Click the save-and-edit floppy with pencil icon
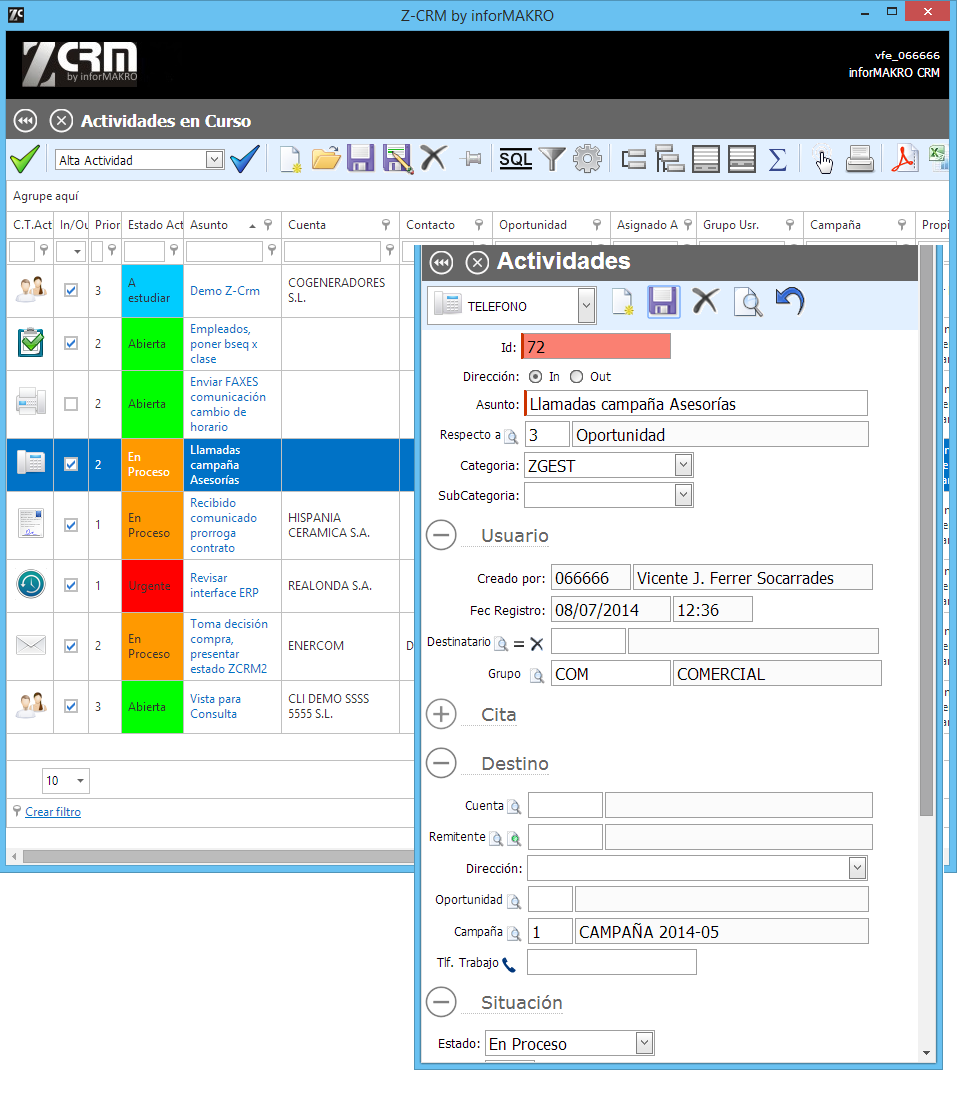Viewport: 980px width, 1106px height. click(398, 159)
